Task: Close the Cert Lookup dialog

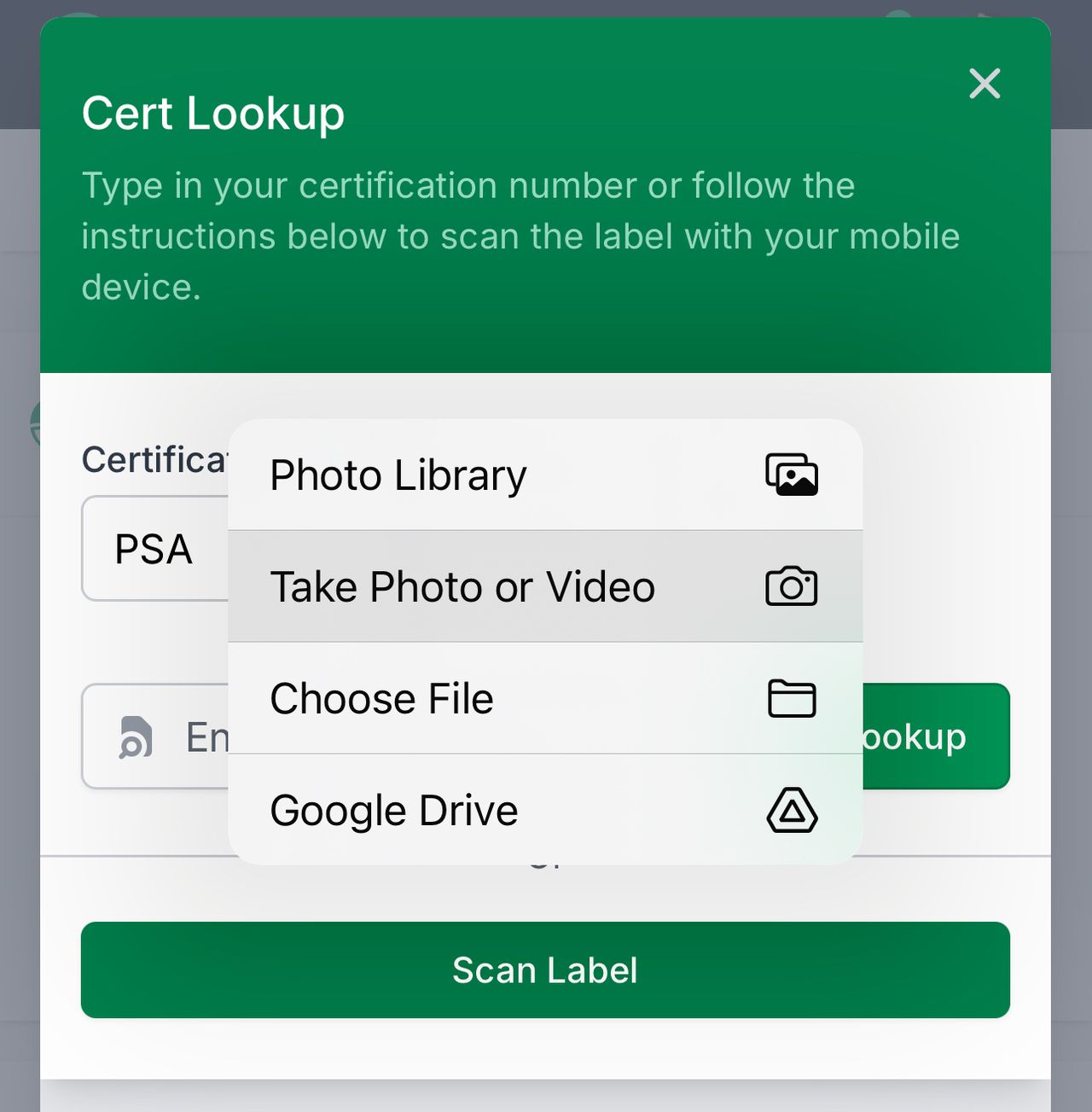Action: point(985,84)
